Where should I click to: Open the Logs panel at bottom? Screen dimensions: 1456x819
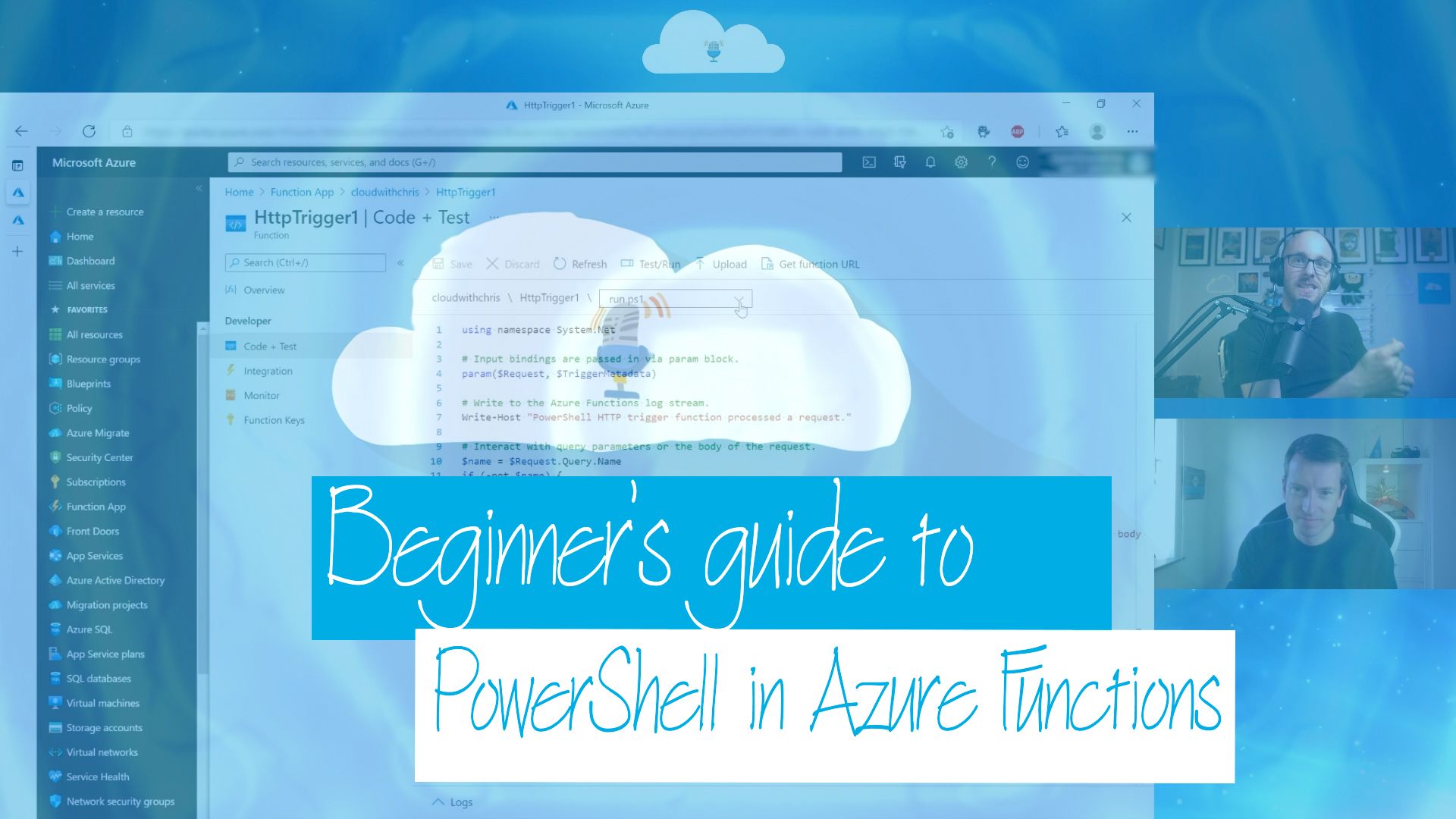tap(456, 802)
